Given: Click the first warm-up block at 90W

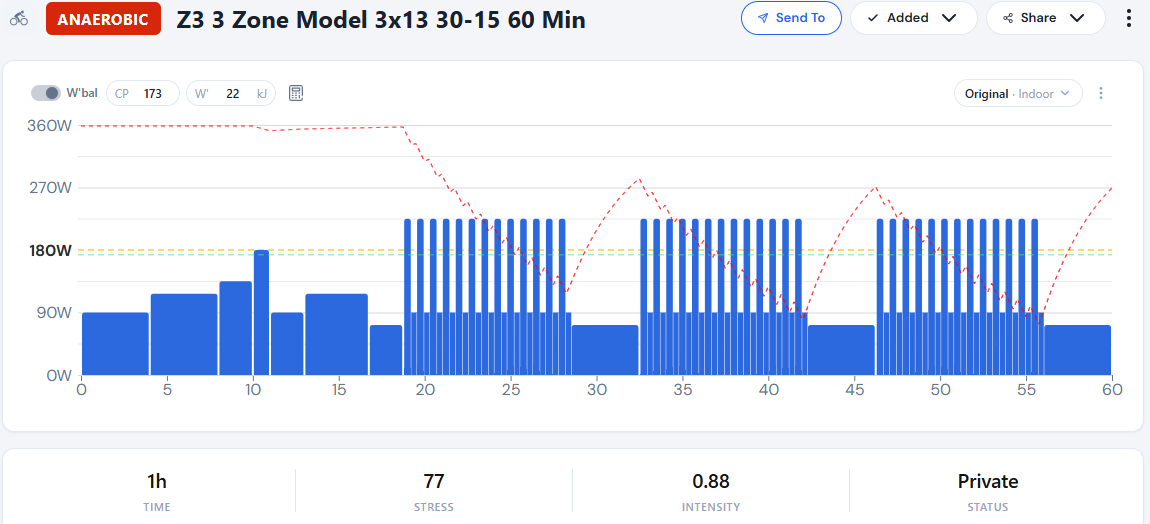Looking at the screenshot, I should coord(115,343).
